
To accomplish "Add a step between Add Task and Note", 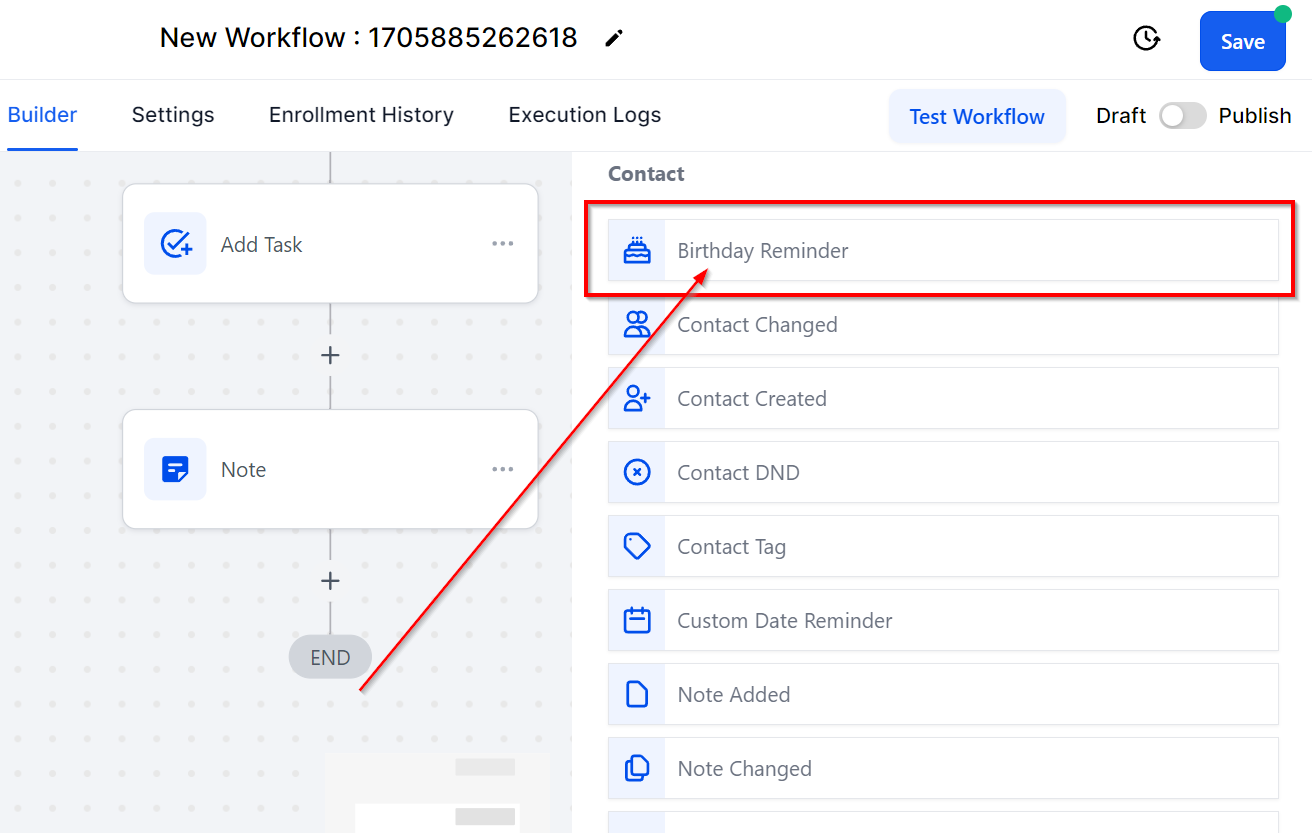I will click(330, 356).
